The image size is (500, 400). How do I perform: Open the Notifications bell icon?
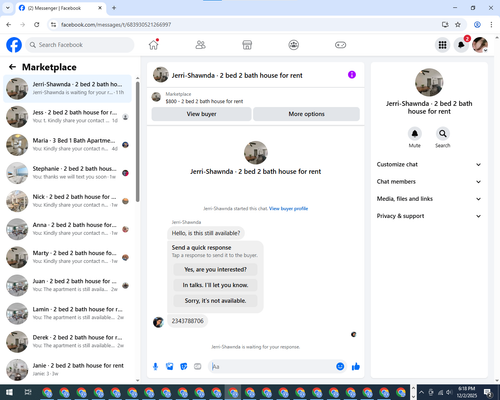(x=461, y=45)
